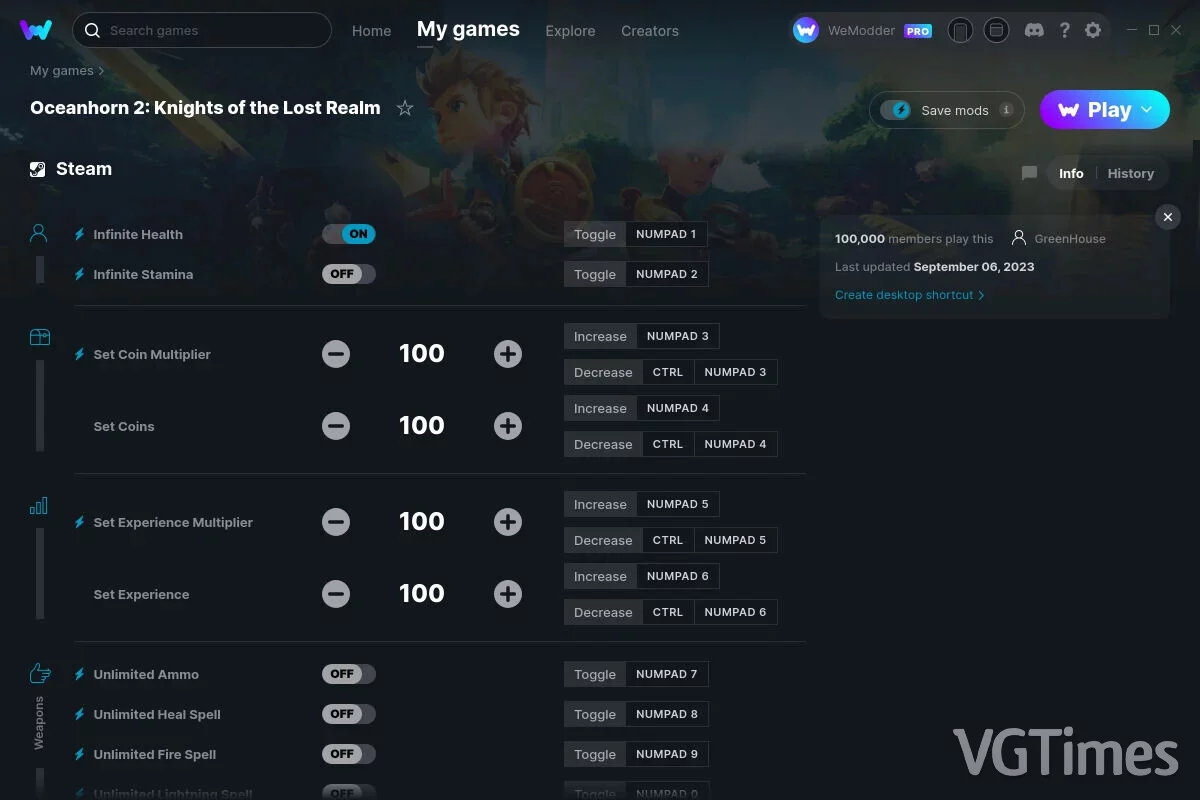Open the My games tab

coord(468,30)
